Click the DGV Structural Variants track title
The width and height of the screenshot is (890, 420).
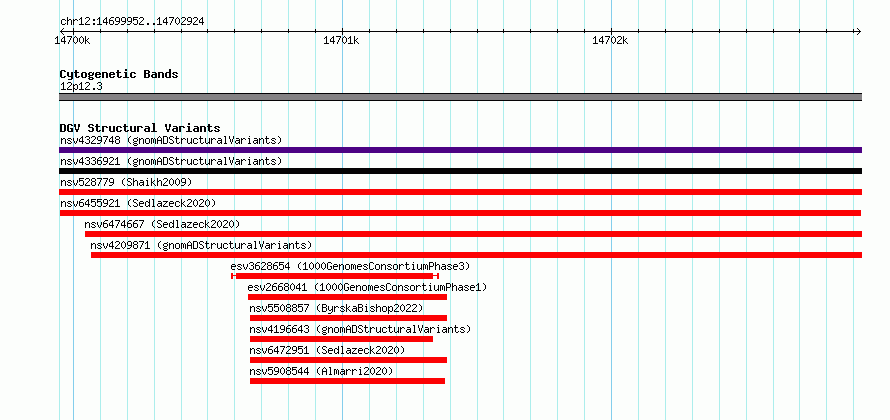pos(140,128)
